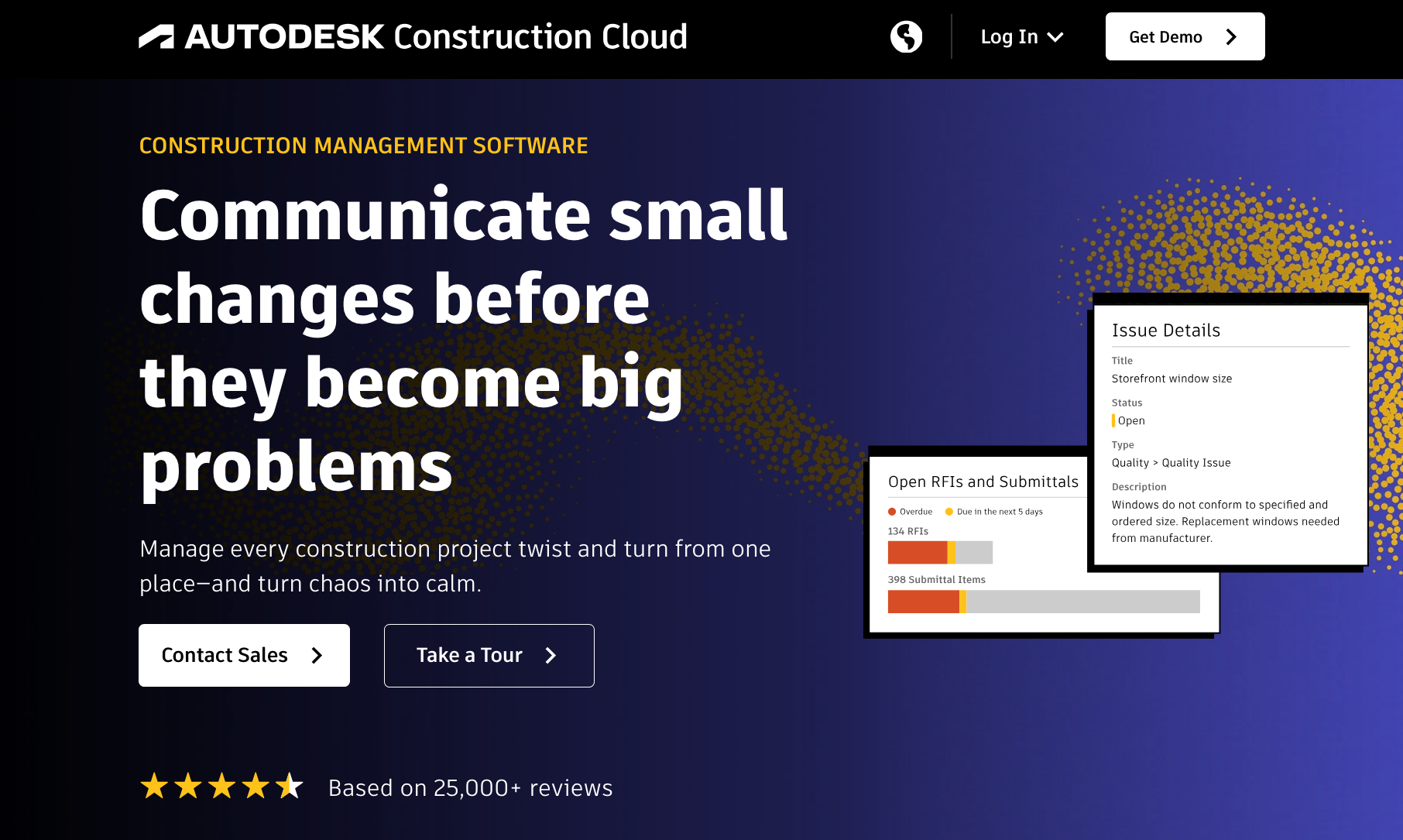This screenshot has height=840, width=1403.
Task: Click the yellow 'Due in the next 5 days' dot
Action: coord(949,512)
